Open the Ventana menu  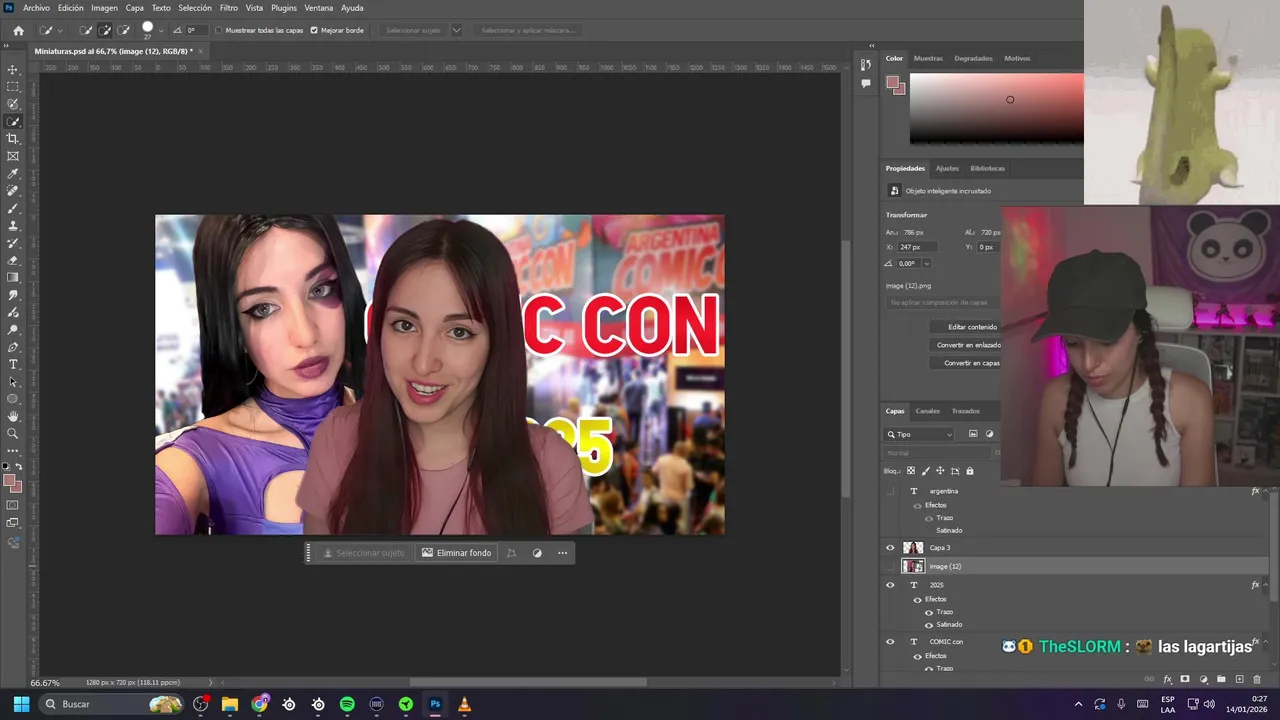coord(319,8)
